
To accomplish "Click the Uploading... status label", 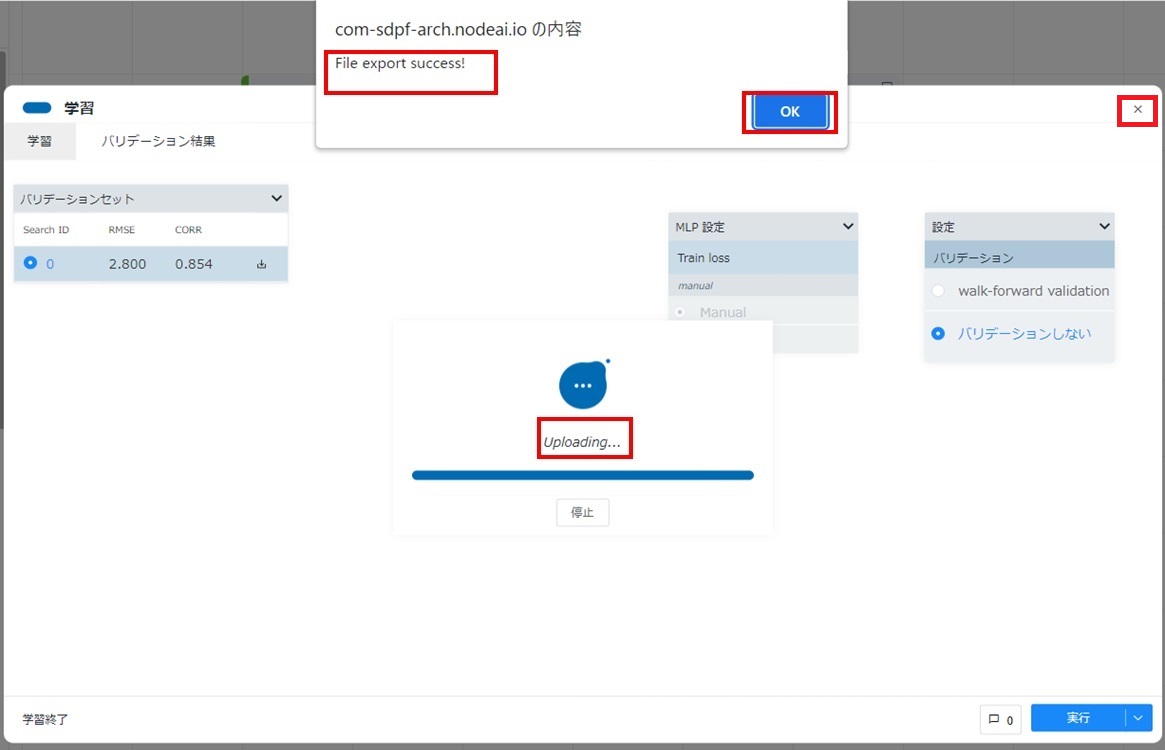I will click(x=582, y=442).
